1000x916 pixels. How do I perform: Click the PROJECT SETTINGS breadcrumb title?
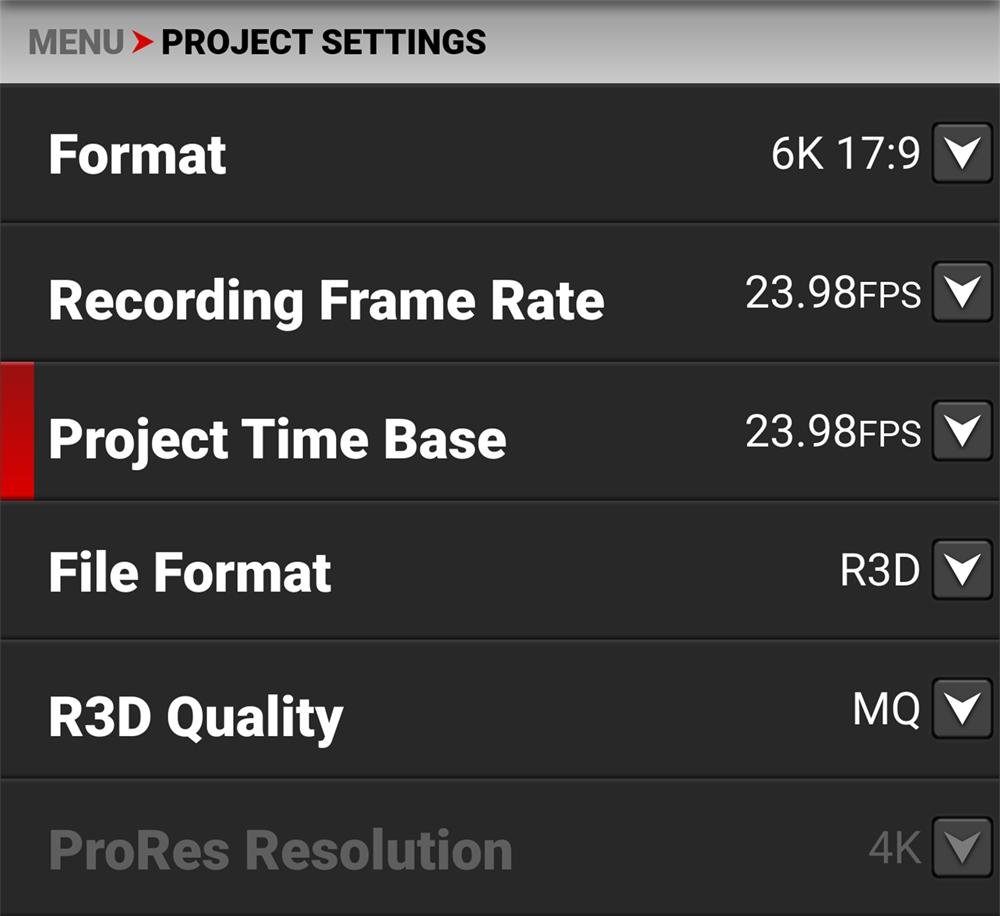[x=323, y=42]
